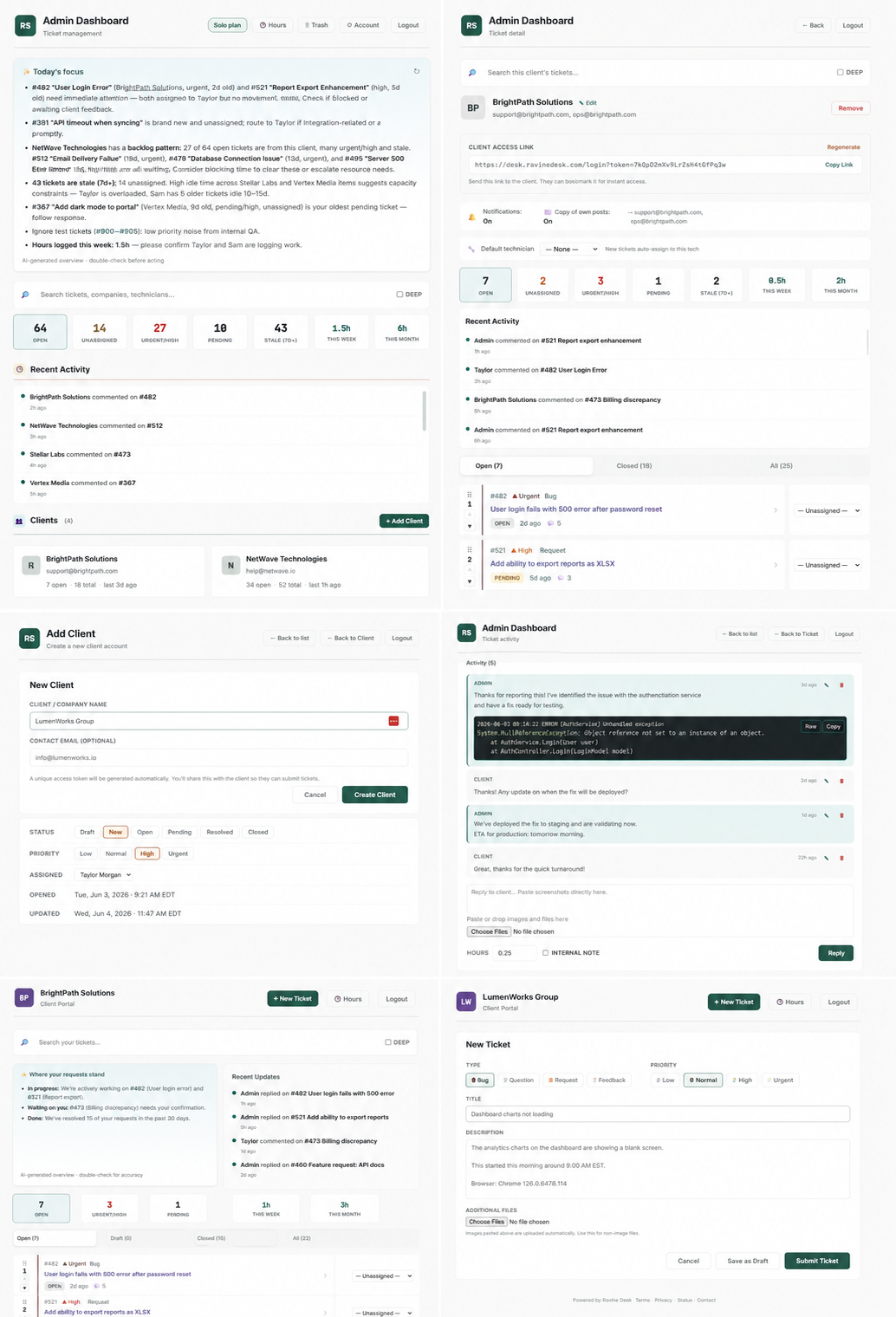
Task: Enable DEEP search on ticket management dashboard
Action: (399, 295)
